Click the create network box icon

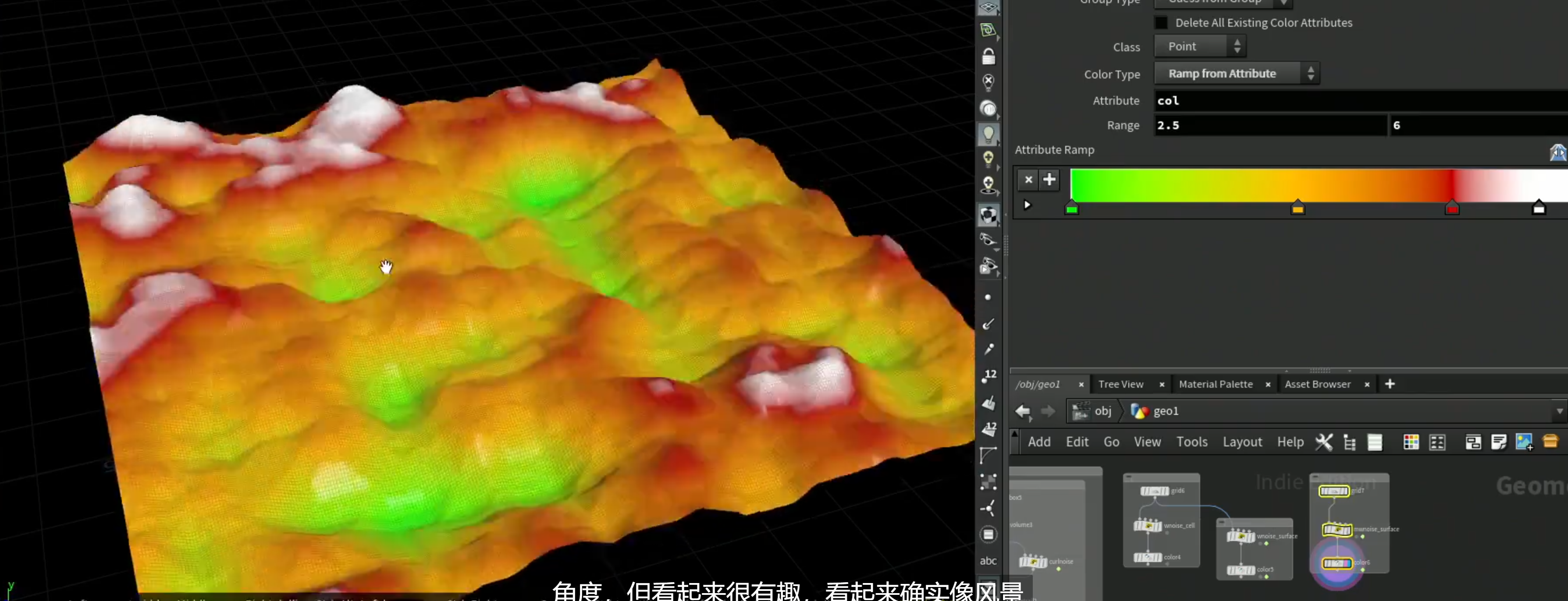[x=1473, y=442]
